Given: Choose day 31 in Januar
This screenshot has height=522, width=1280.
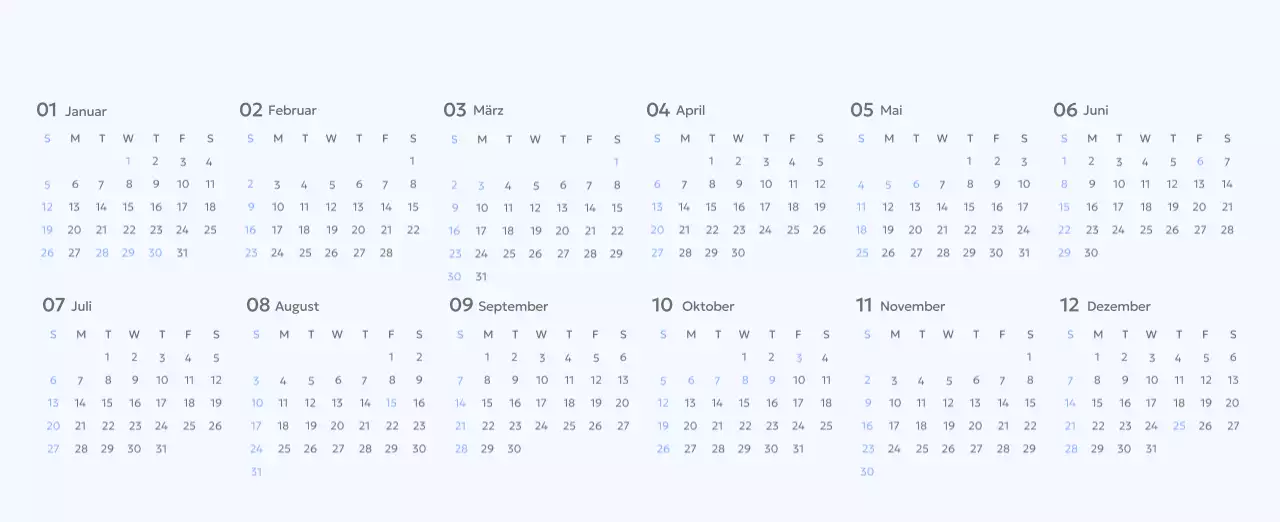Looking at the screenshot, I should click(182, 253).
